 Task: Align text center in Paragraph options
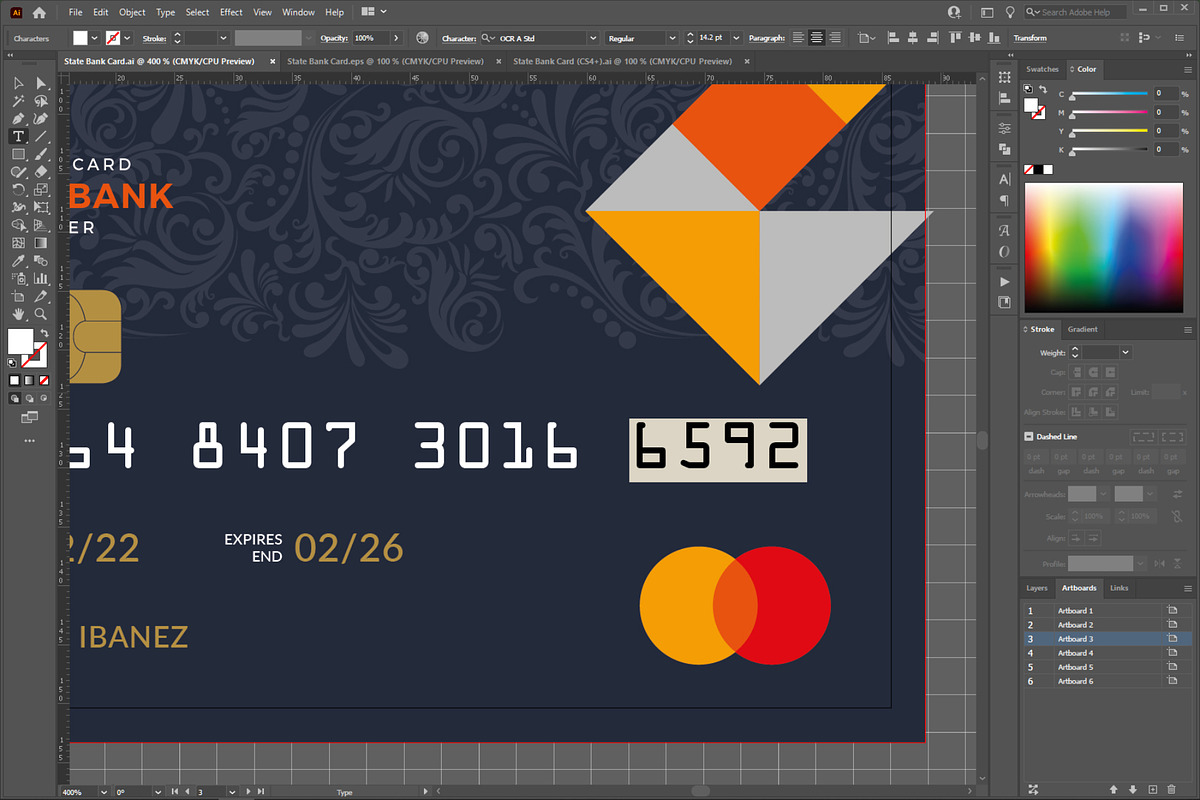click(817, 38)
